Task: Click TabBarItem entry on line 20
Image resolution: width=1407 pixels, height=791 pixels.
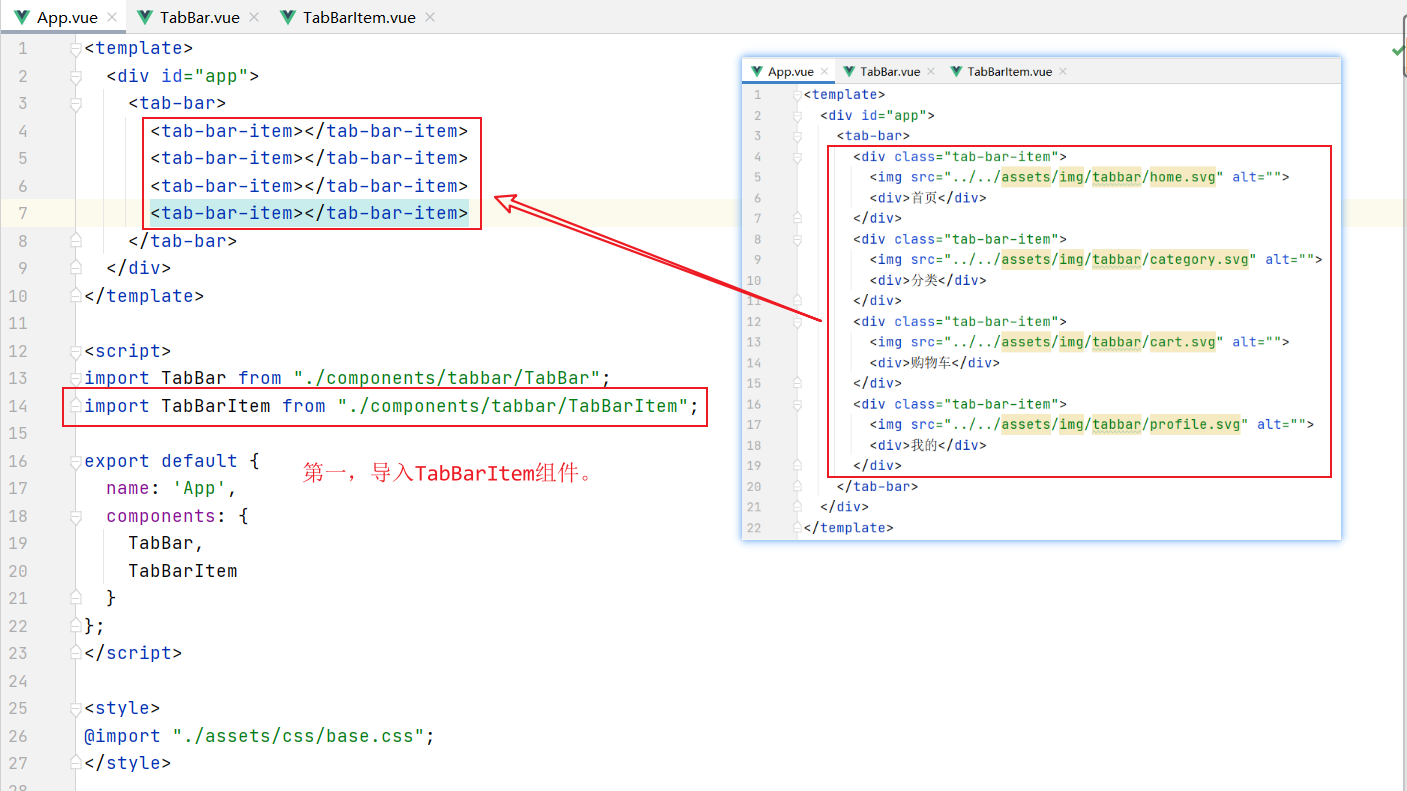Action: 183,571
